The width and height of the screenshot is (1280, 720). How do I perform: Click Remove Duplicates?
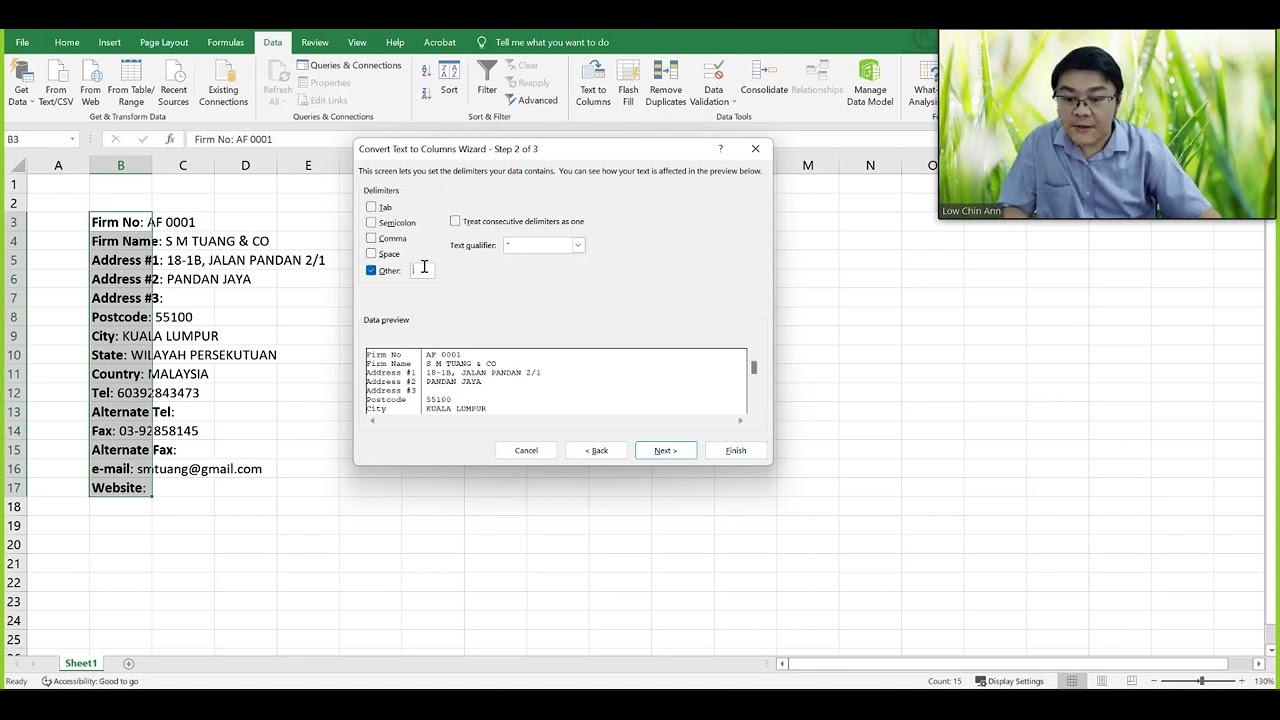click(666, 83)
